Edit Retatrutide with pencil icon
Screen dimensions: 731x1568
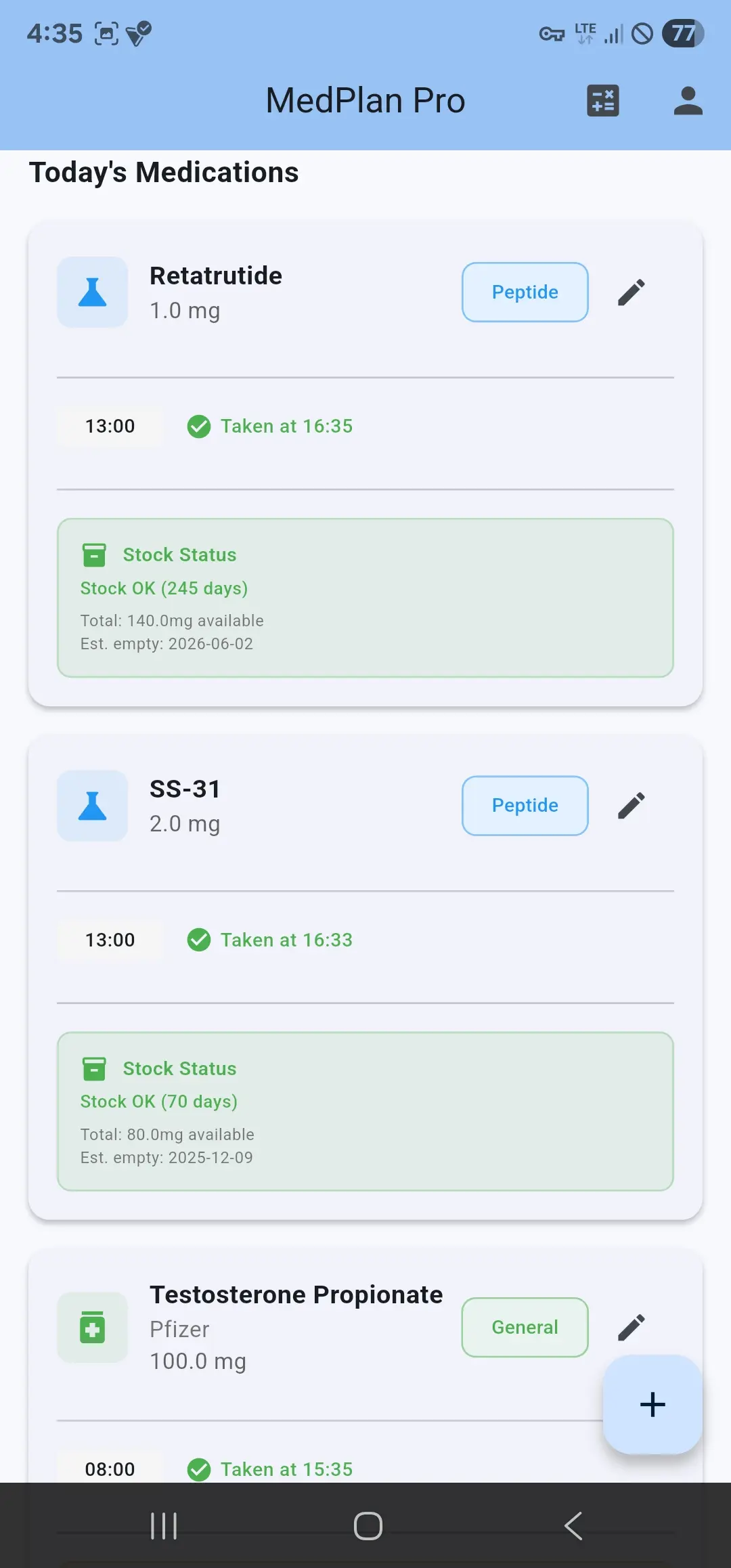click(631, 292)
